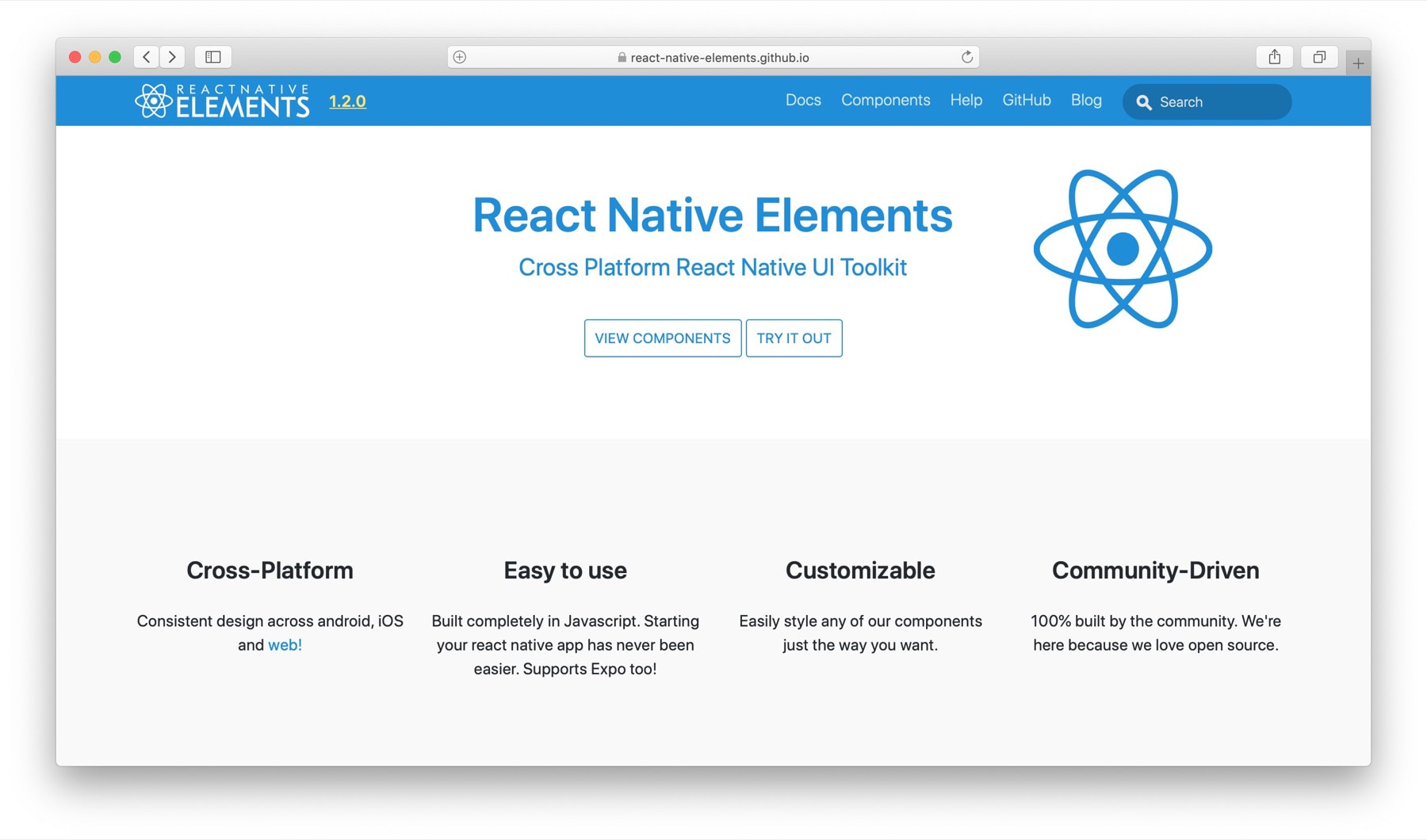Show the Safari sidebar
This screenshot has width=1427, height=840.
click(x=213, y=57)
